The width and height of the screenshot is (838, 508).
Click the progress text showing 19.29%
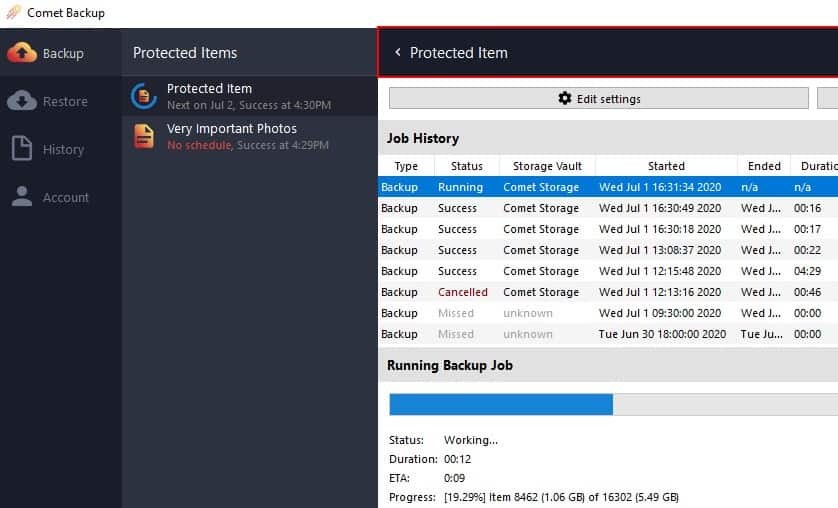coord(561,497)
